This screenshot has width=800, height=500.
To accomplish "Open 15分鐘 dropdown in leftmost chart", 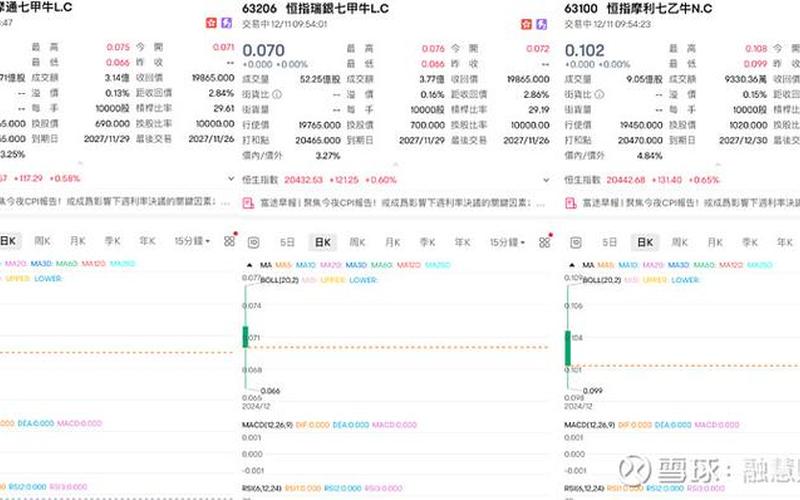I will [x=192, y=241].
